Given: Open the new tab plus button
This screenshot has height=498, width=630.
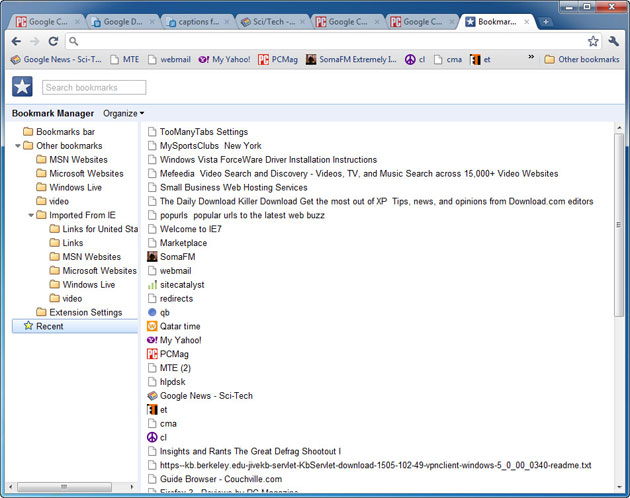Looking at the screenshot, I should (x=546, y=22).
